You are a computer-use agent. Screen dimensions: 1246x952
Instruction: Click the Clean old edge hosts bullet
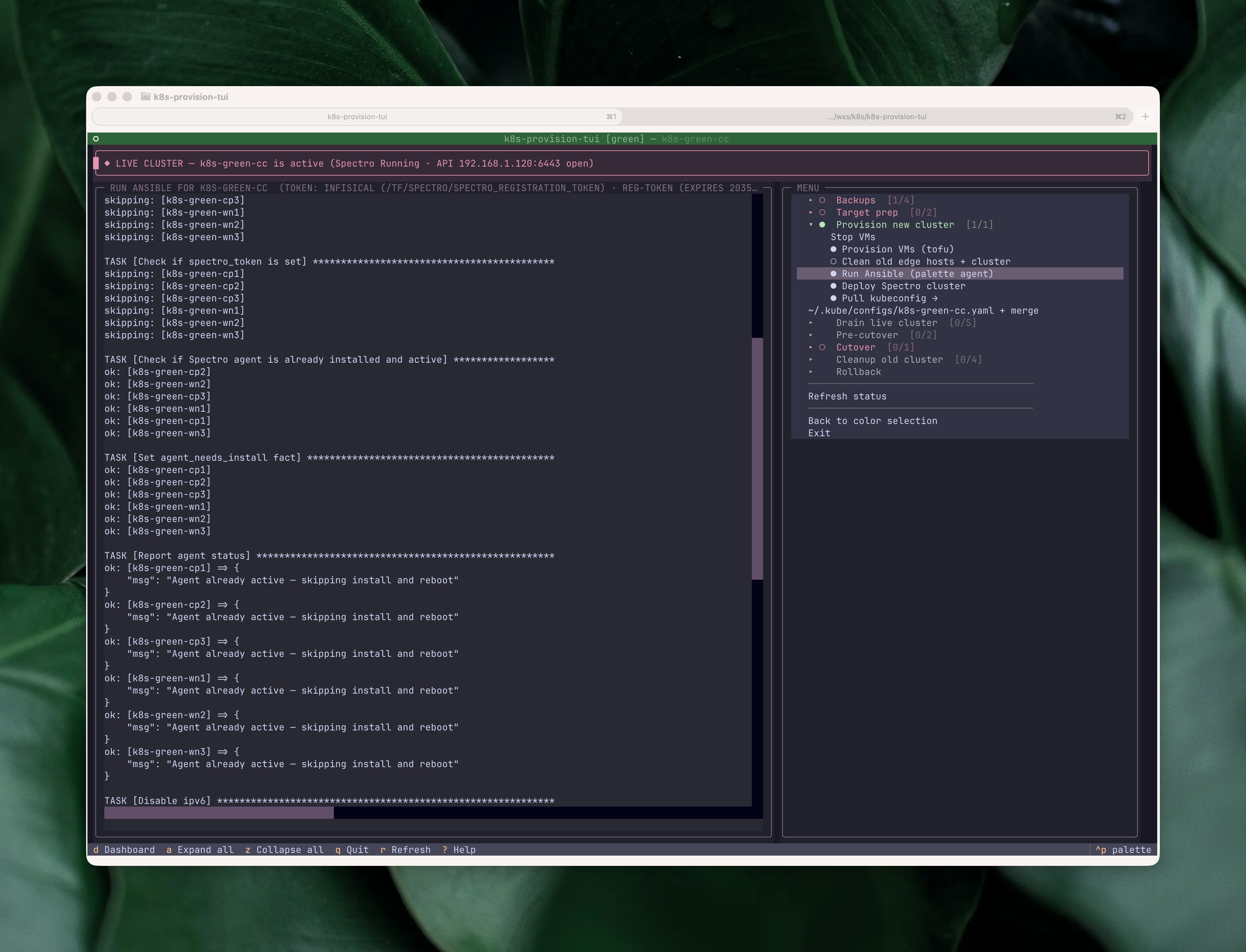[834, 262]
